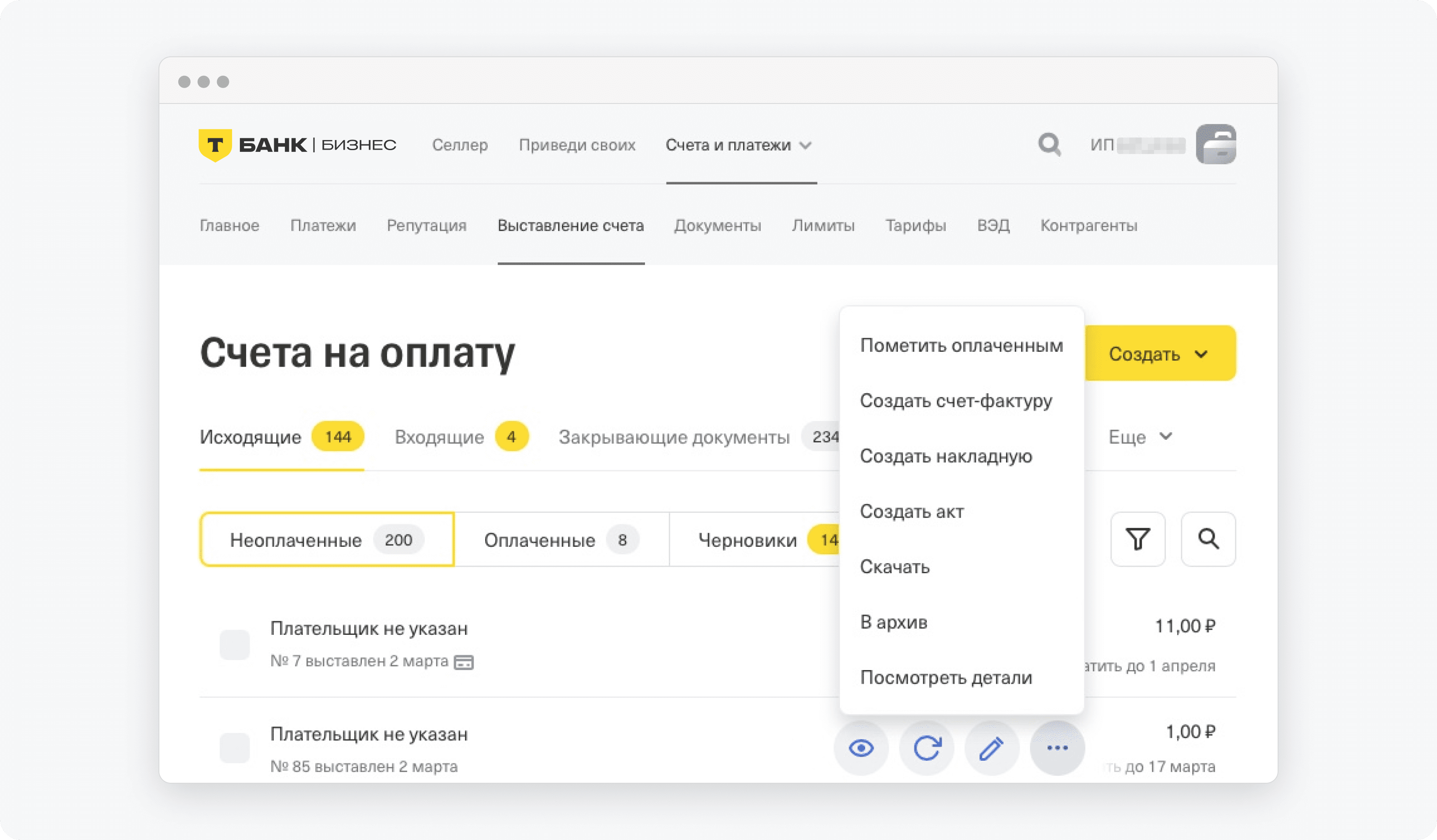
Task: Edit invoice №85 with pencil icon
Action: [x=991, y=748]
